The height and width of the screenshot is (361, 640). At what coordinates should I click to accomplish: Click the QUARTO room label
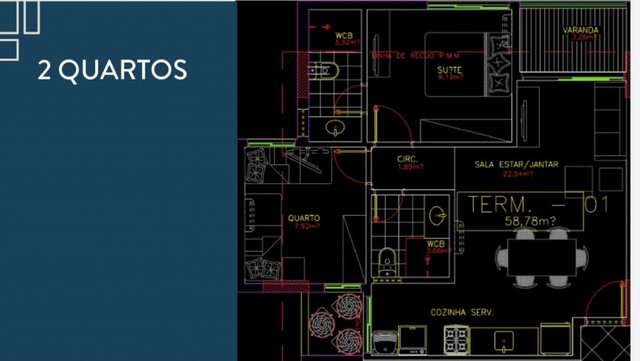point(304,218)
